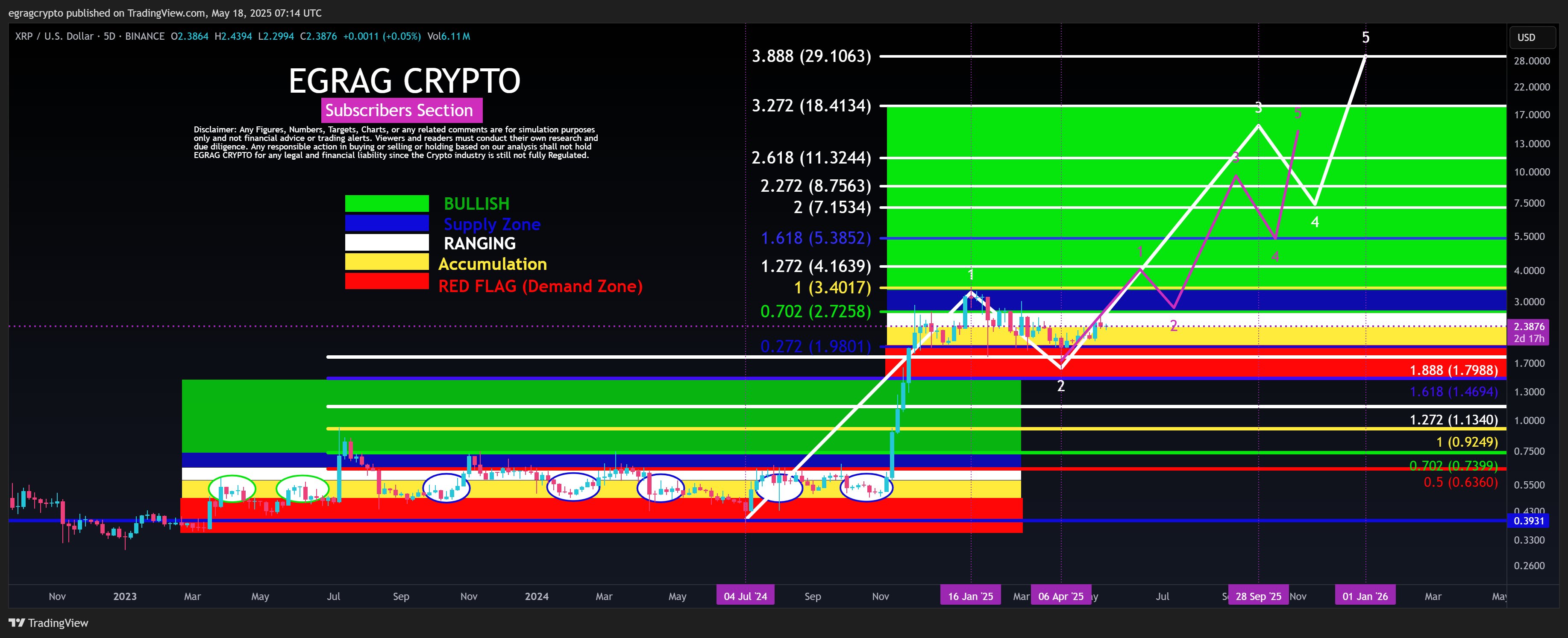Click the RANGING legend text

click(x=480, y=243)
